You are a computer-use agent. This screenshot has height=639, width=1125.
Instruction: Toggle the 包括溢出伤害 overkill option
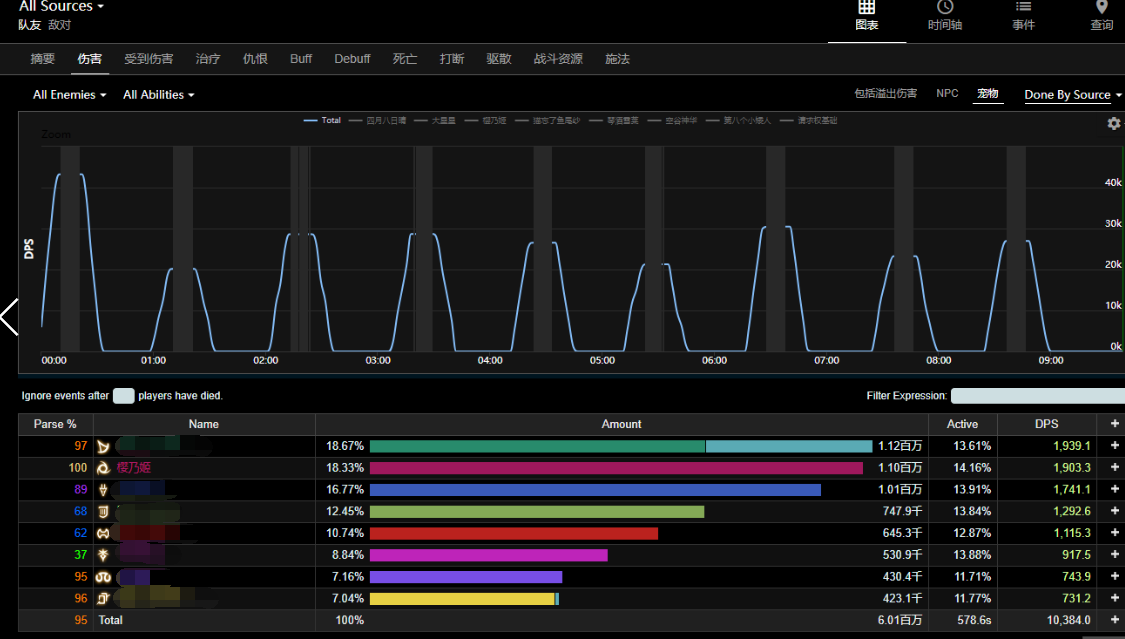pos(885,94)
